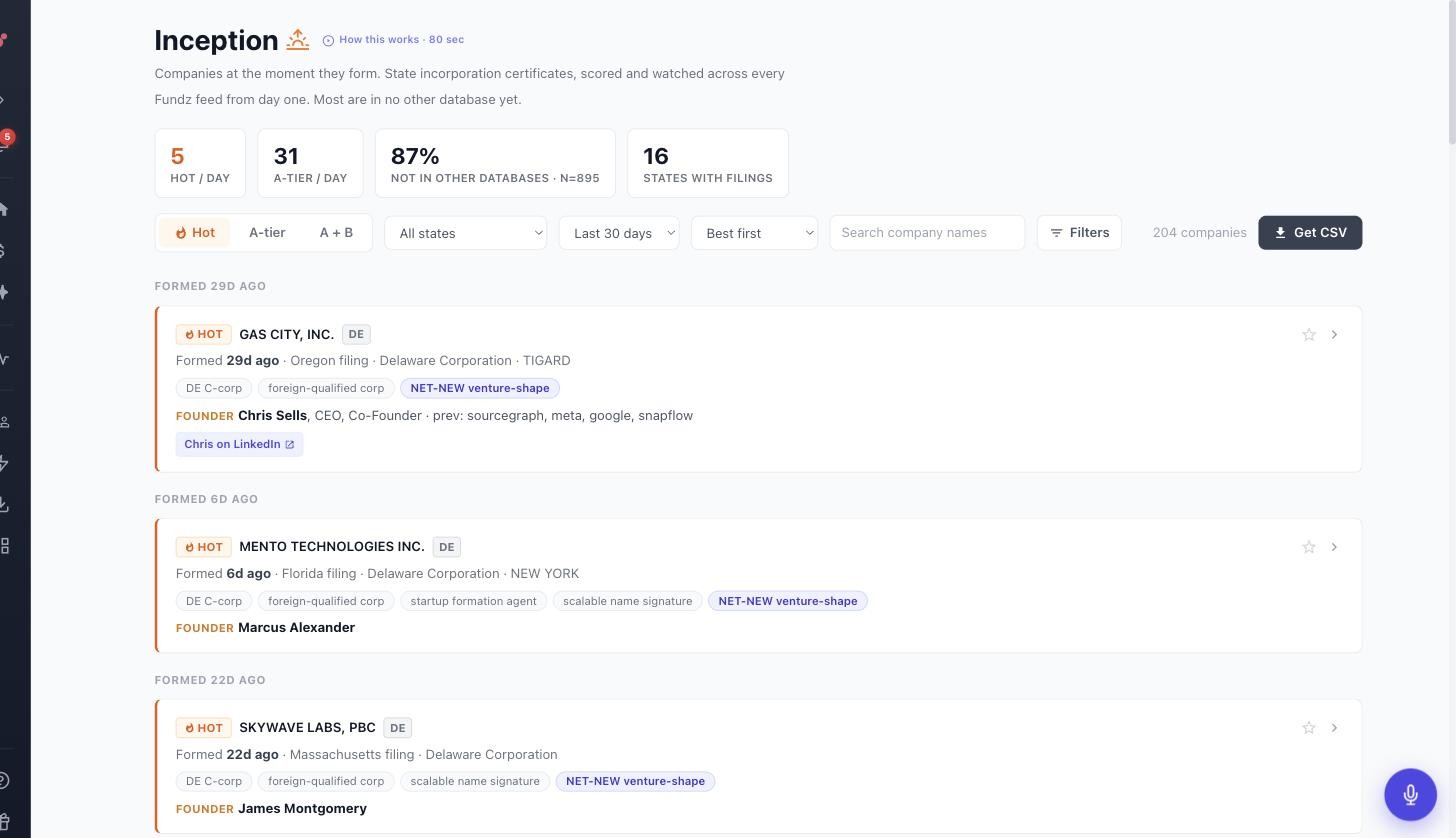Viewport: 1456px width, 838px height.
Task: Switch to the A-tier tab
Action: [267, 233]
